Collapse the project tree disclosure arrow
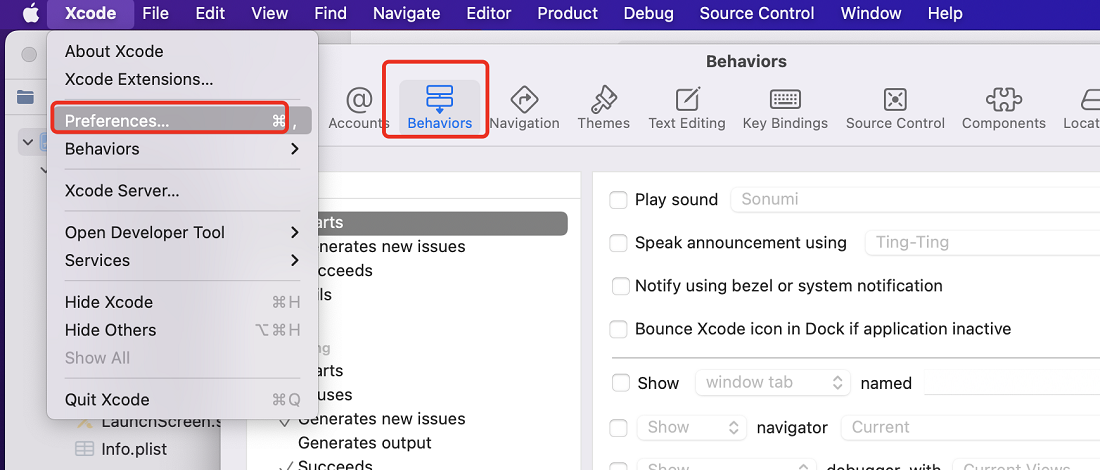 click(x=28, y=142)
